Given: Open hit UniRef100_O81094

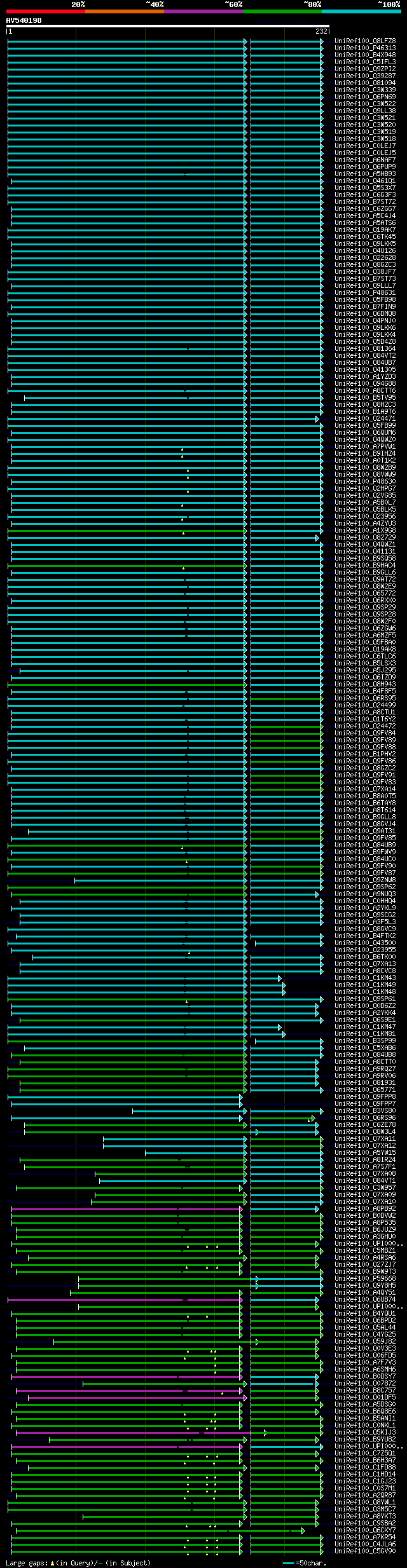Looking at the screenshot, I should tap(365, 83).
